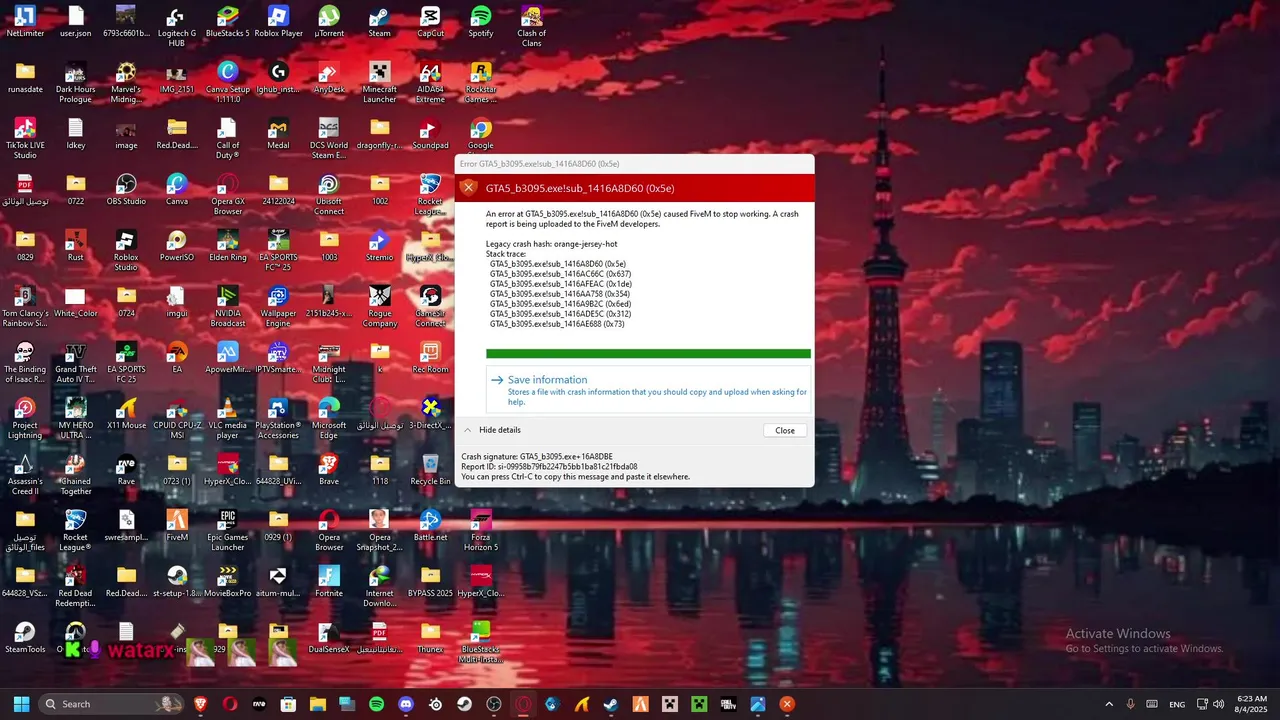The width and height of the screenshot is (1280, 720).
Task: Open VLC media player desktop shortcut
Action: [x=228, y=418]
